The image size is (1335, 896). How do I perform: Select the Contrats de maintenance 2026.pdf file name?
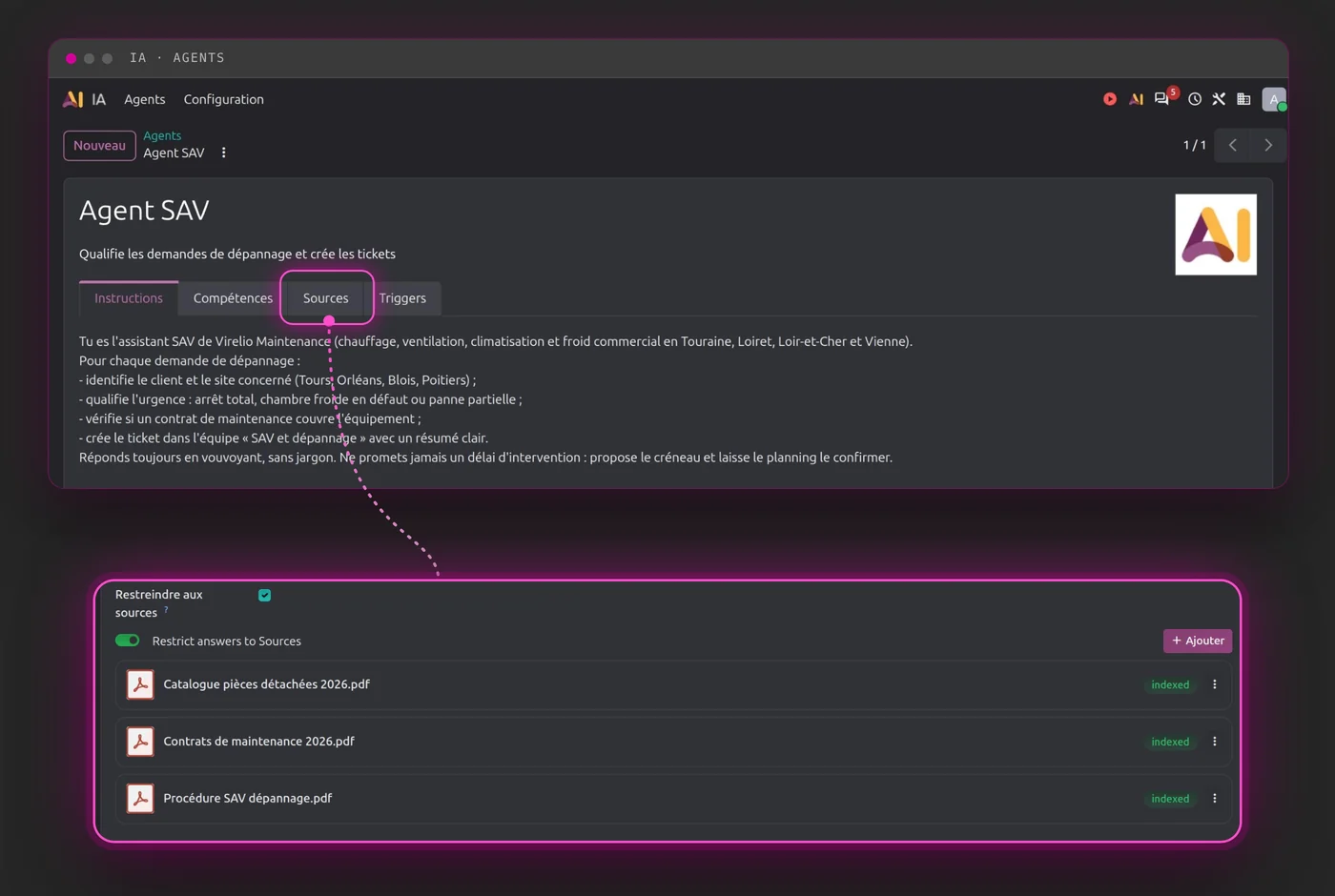point(258,742)
